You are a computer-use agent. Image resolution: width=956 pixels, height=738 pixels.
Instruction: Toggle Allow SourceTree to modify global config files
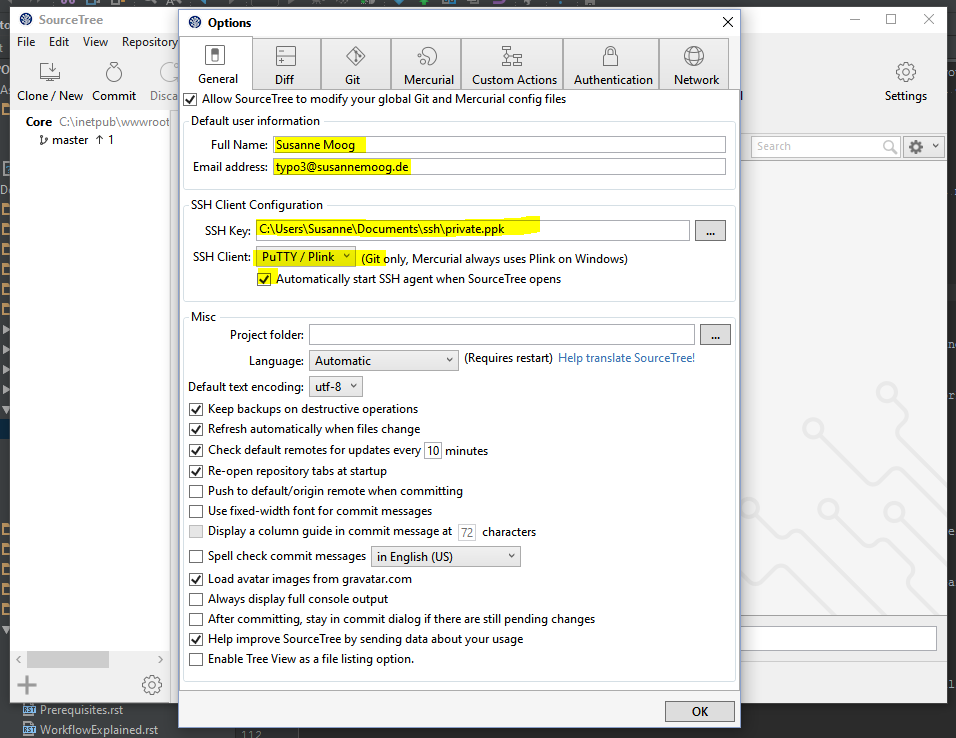coord(190,99)
